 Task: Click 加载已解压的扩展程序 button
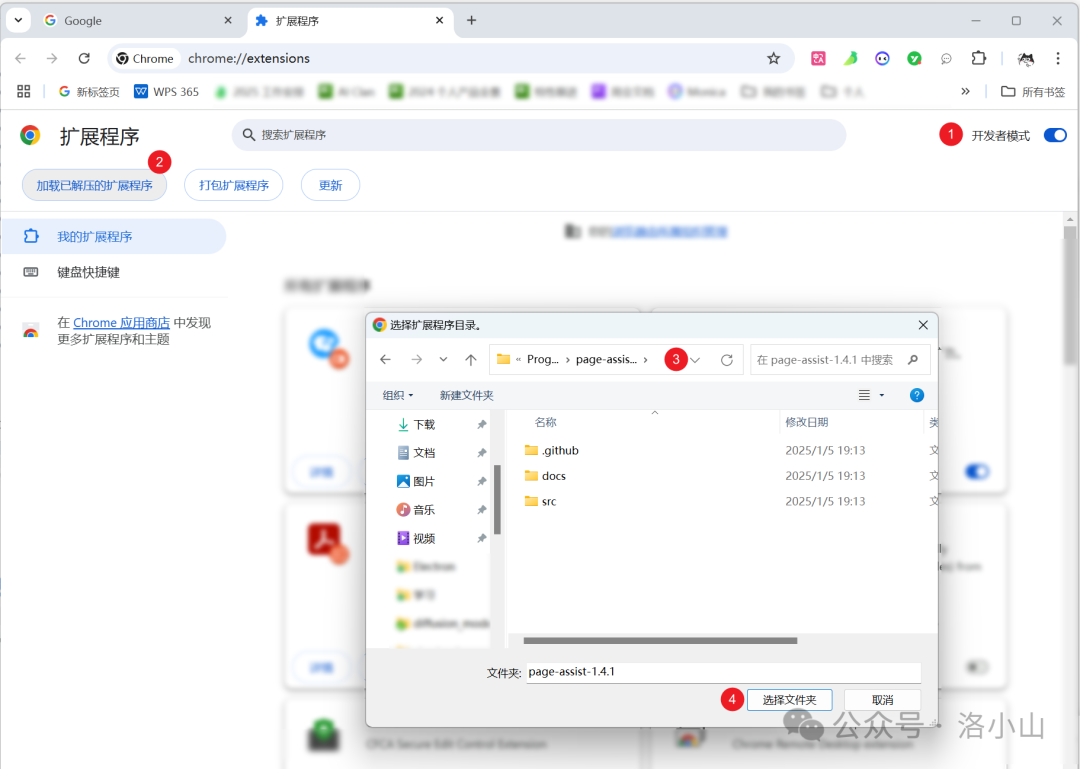(x=94, y=185)
